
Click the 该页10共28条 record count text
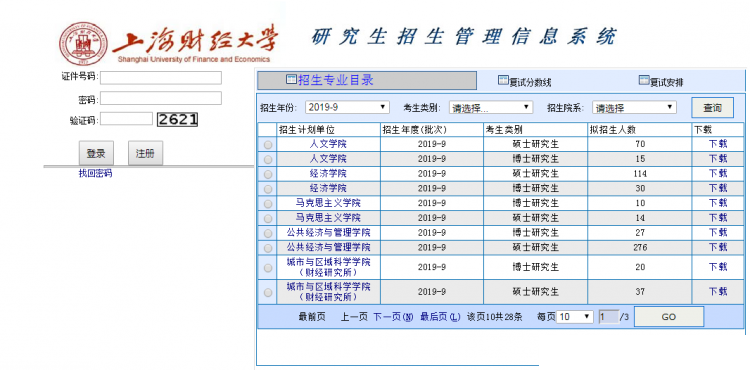[x=495, y=316]
